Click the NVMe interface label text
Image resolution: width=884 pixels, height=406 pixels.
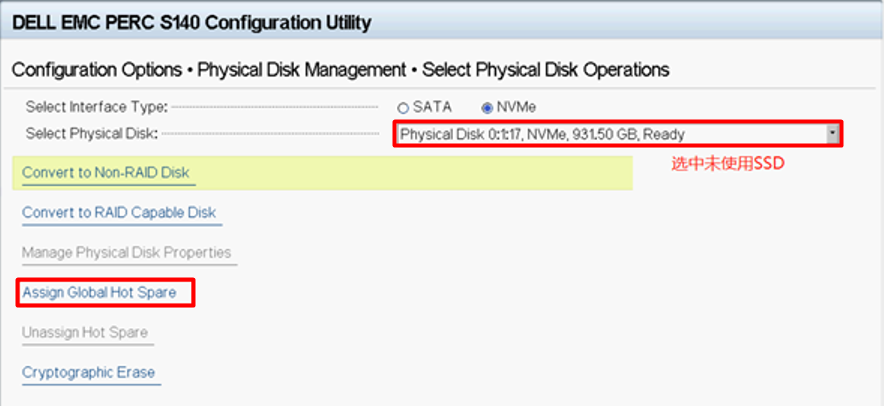[518, 107]
